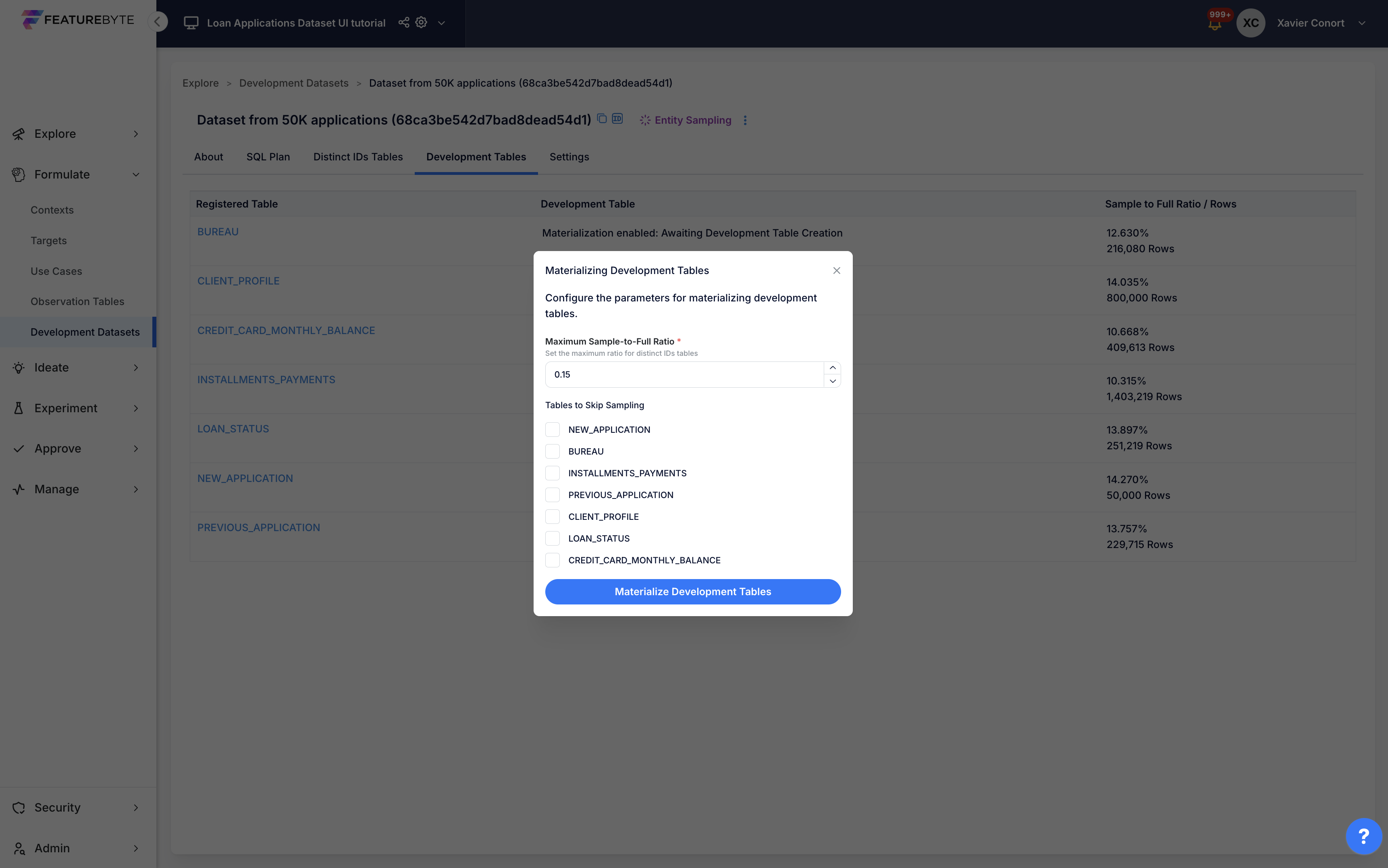The width and height of the screenshot is (1388, 868).
Task: Collapse the sidebar with the arrow button
Action: click(157, 22)
